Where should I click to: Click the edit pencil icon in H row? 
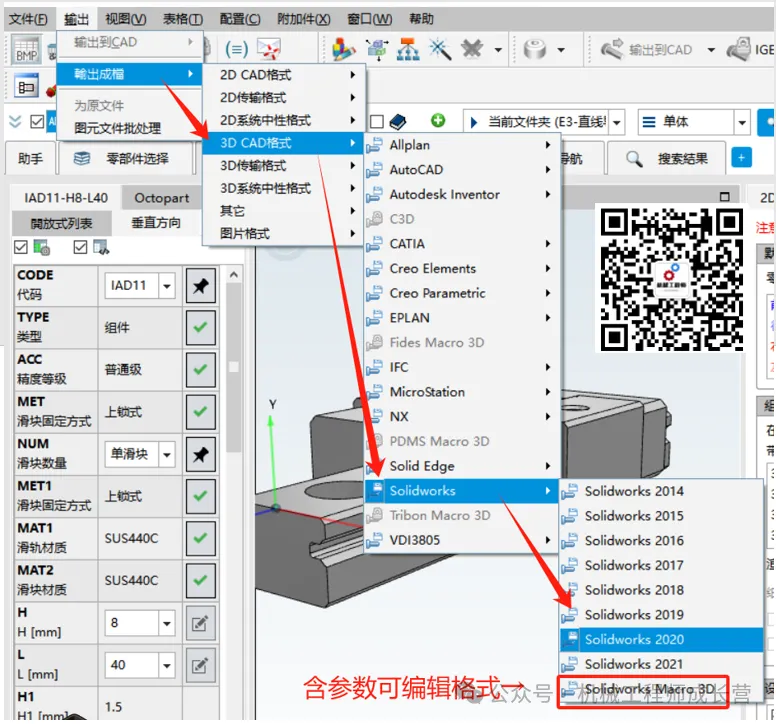click(x=200, y=623)
